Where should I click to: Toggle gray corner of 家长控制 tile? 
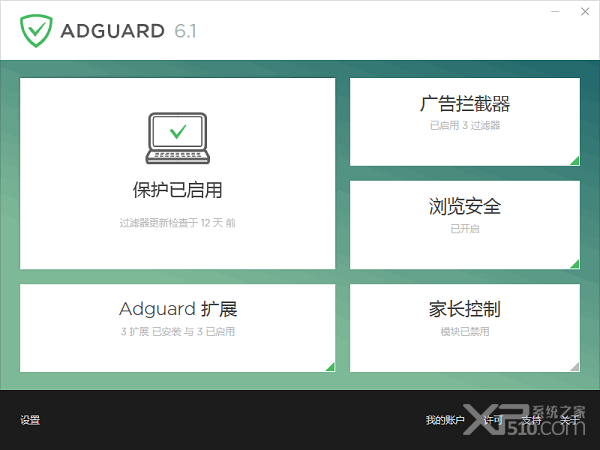tap(575, 367)
